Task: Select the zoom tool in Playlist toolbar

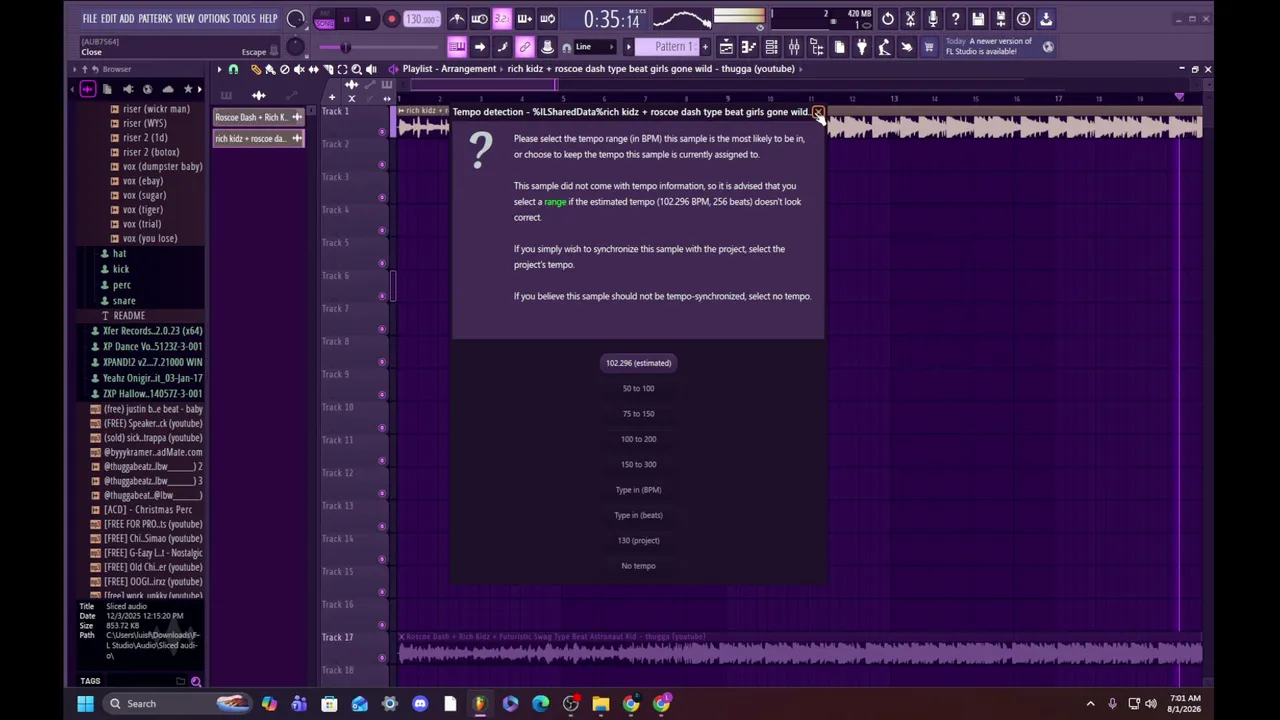Action: coord(356,69)
